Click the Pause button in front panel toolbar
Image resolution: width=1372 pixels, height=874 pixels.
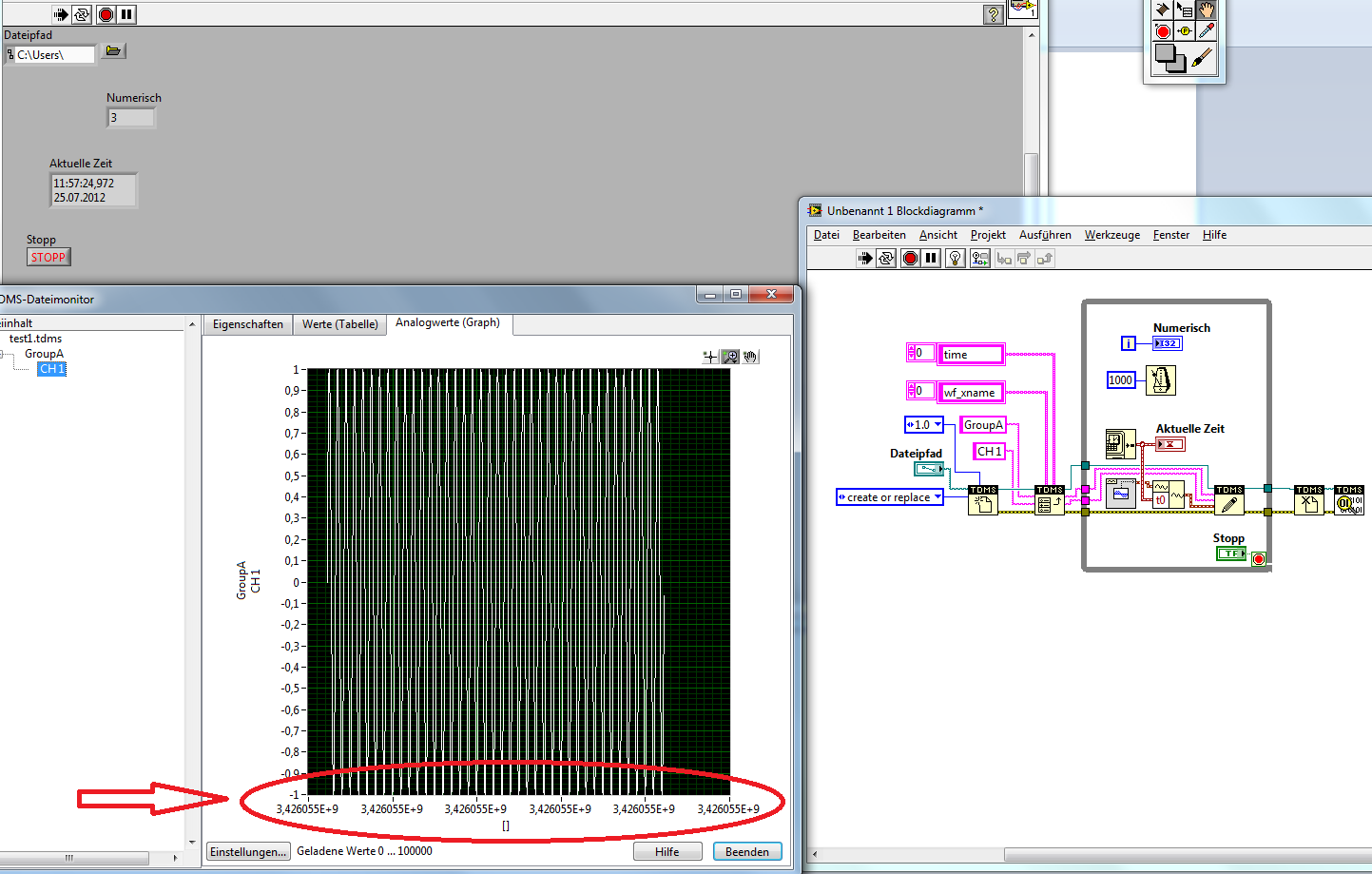pos(126,14)
